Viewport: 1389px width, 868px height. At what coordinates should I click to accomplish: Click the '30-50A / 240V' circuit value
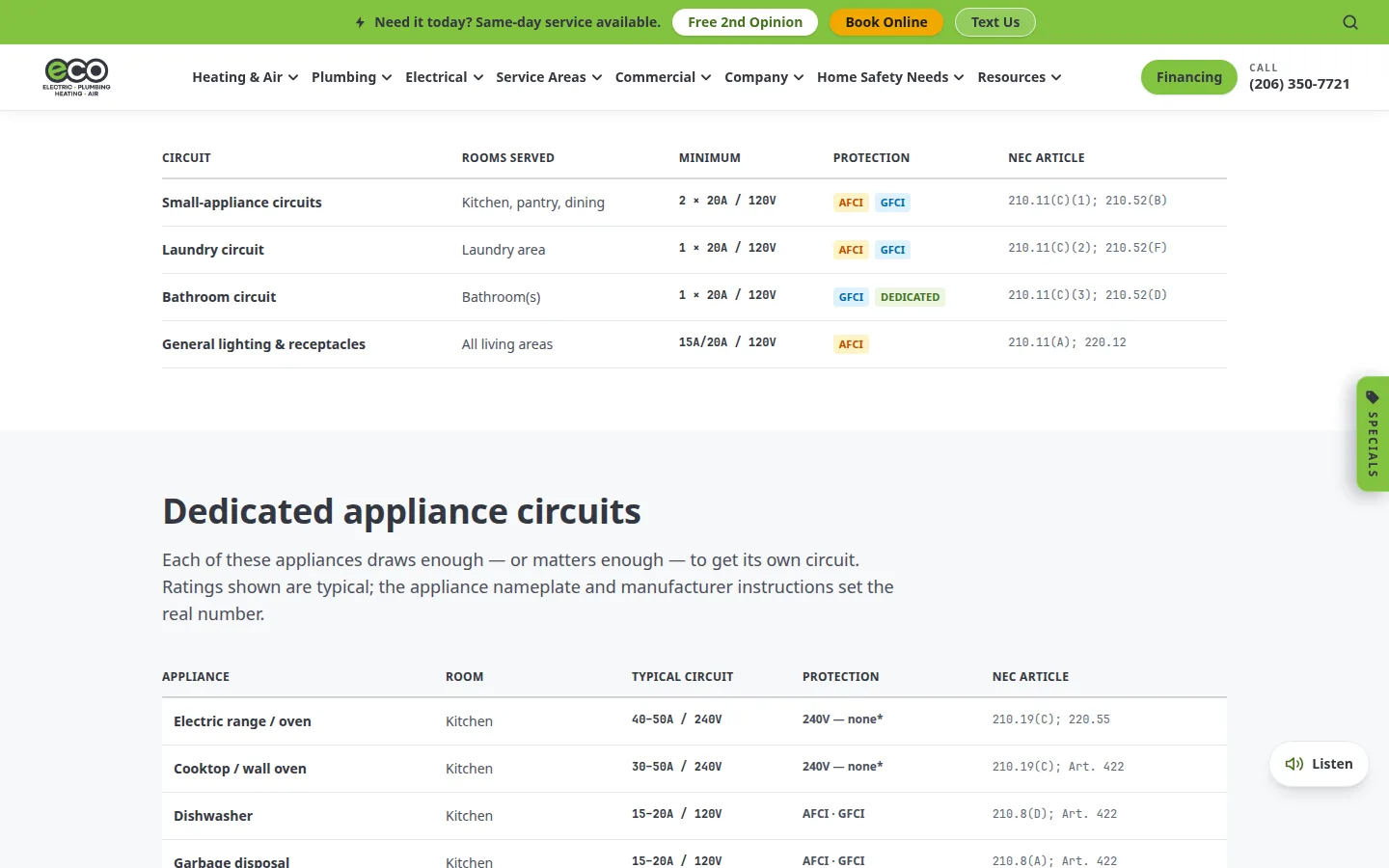(677, 767)
